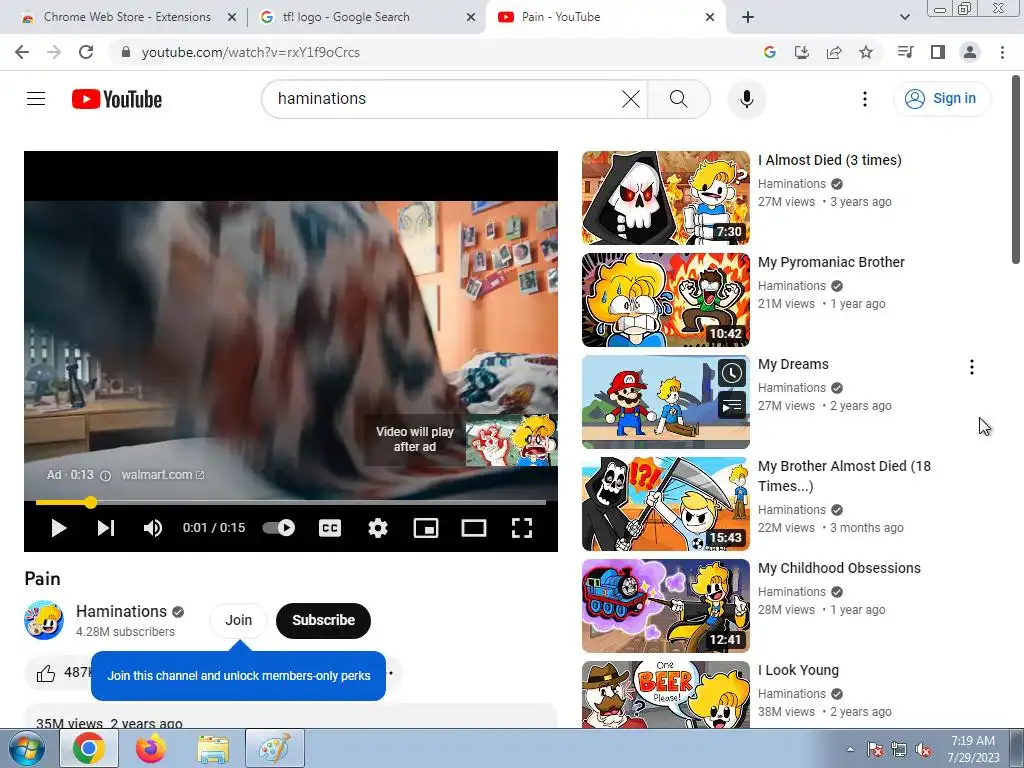Screen dimensions: 1024x768
Task: Open ad info circle icon
Action: (105, 475)
